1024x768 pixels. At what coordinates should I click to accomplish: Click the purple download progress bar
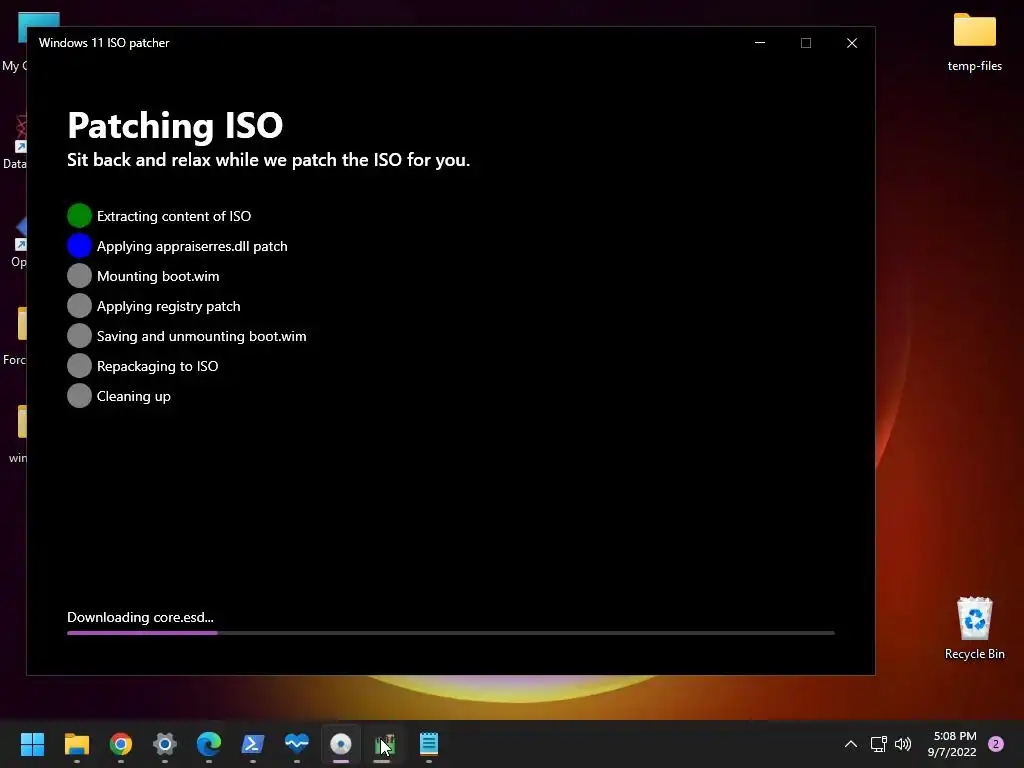pos(451,633)
